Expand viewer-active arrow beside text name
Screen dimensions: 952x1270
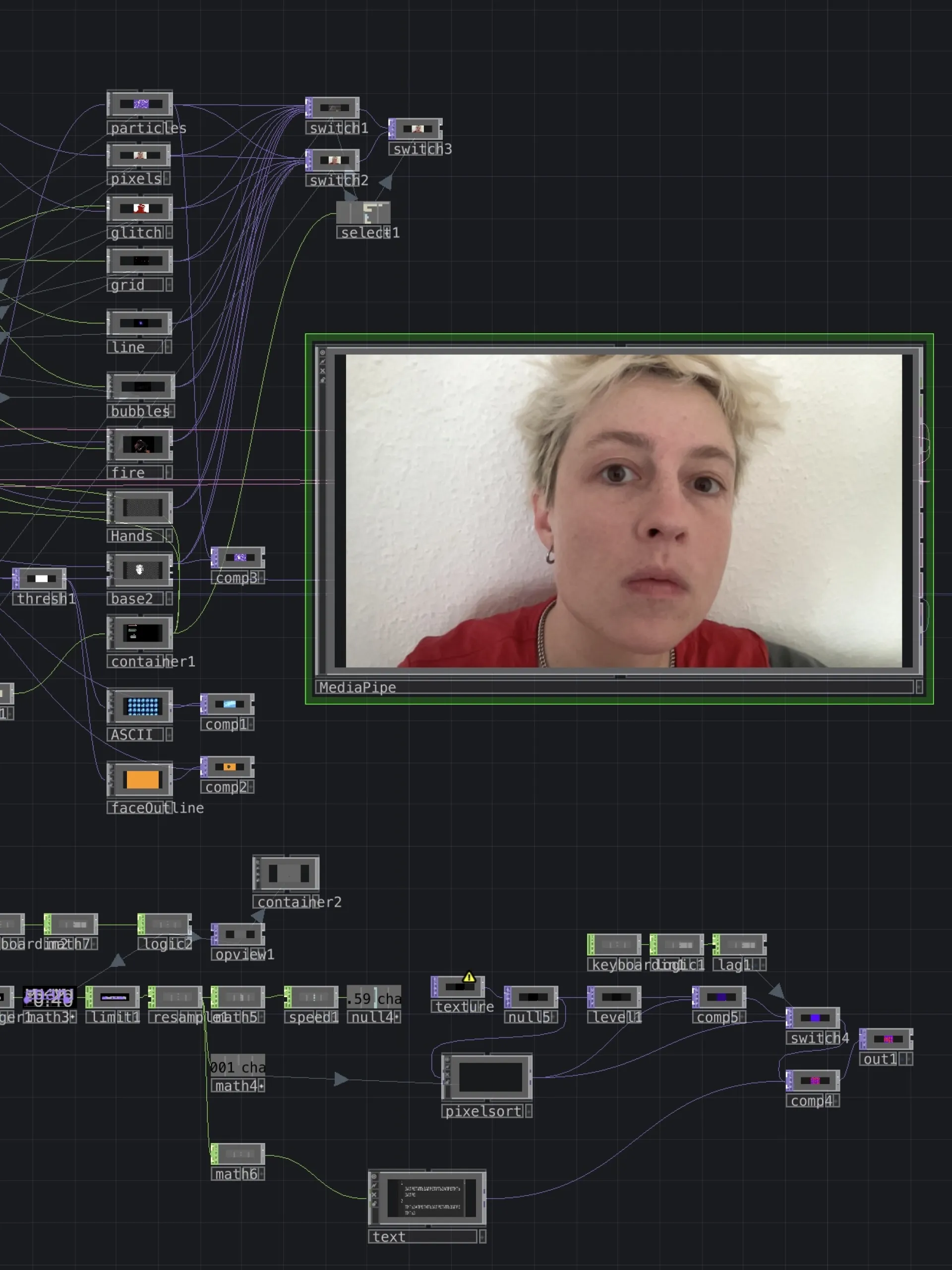tap(482, 1236)
